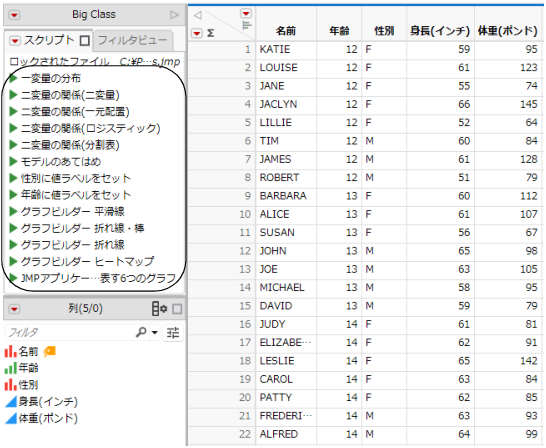Run the 二変量の関係(ロジスティック) script
This screenshot has height=448, width=546.
tap(13, 128)
